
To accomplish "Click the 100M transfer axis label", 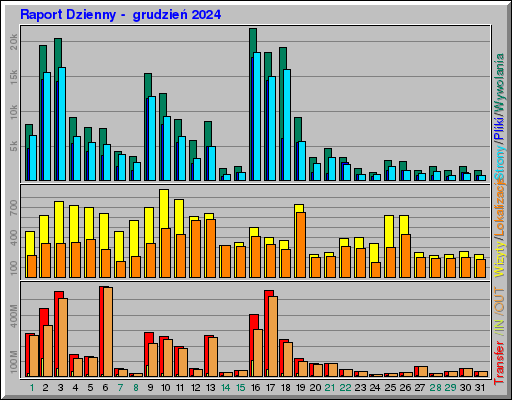I will tap(13, 362).
